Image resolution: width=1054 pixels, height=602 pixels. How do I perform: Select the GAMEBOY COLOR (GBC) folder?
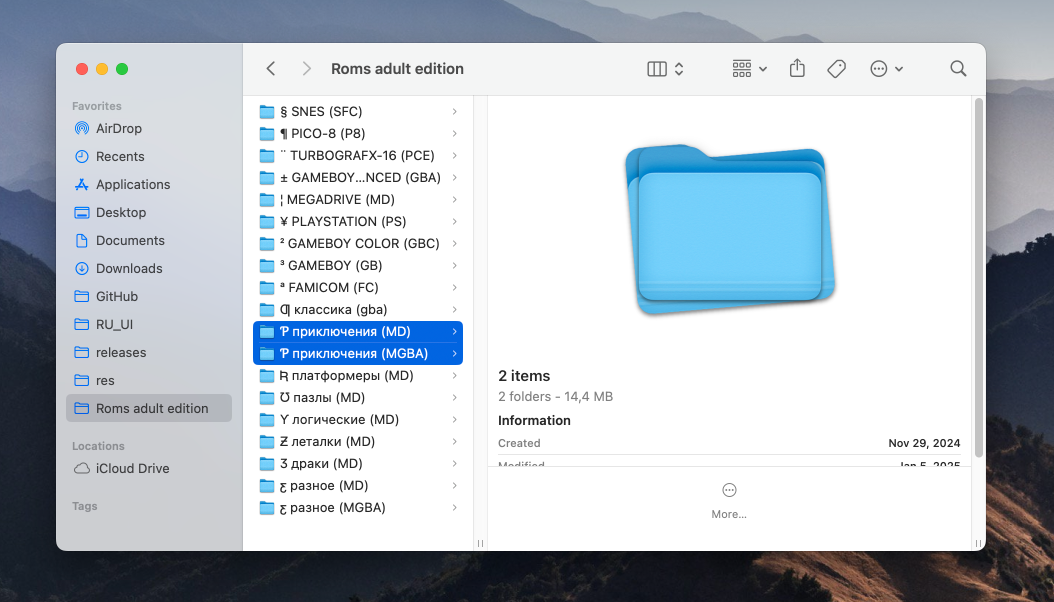coord(358,244)
